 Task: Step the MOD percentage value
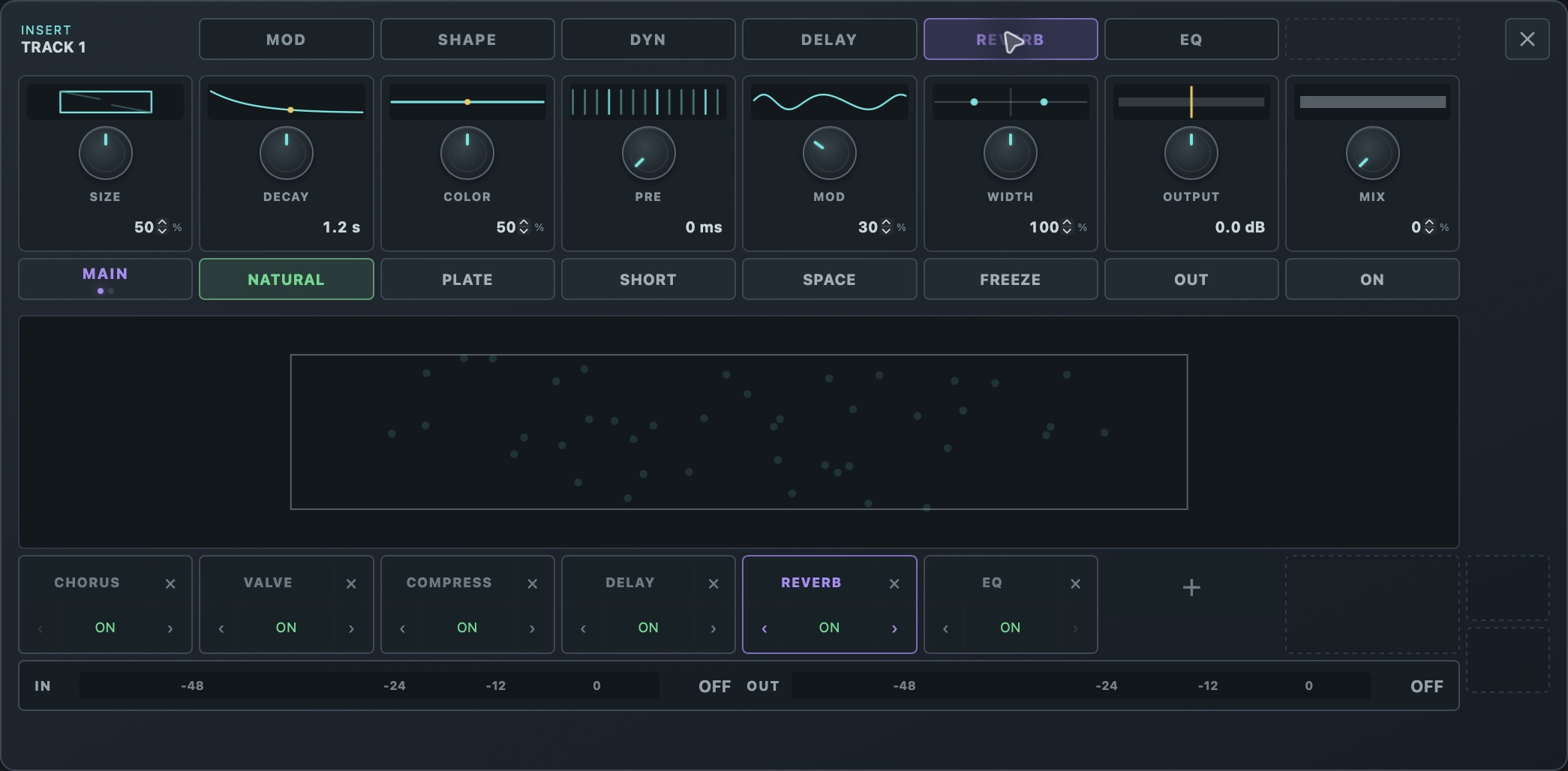886,226
